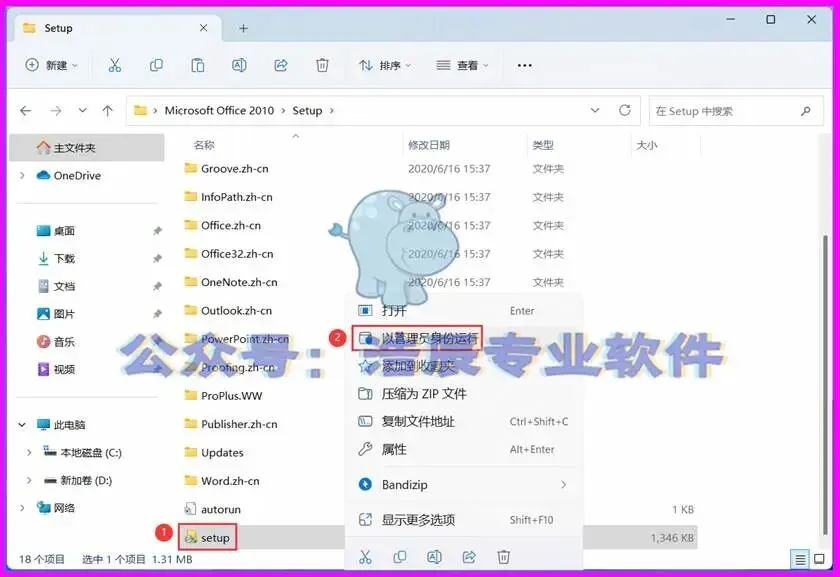Expand the 本地磁盘 (C:) node
Screen dimensions: 840x577
click(x=29, y=453)
